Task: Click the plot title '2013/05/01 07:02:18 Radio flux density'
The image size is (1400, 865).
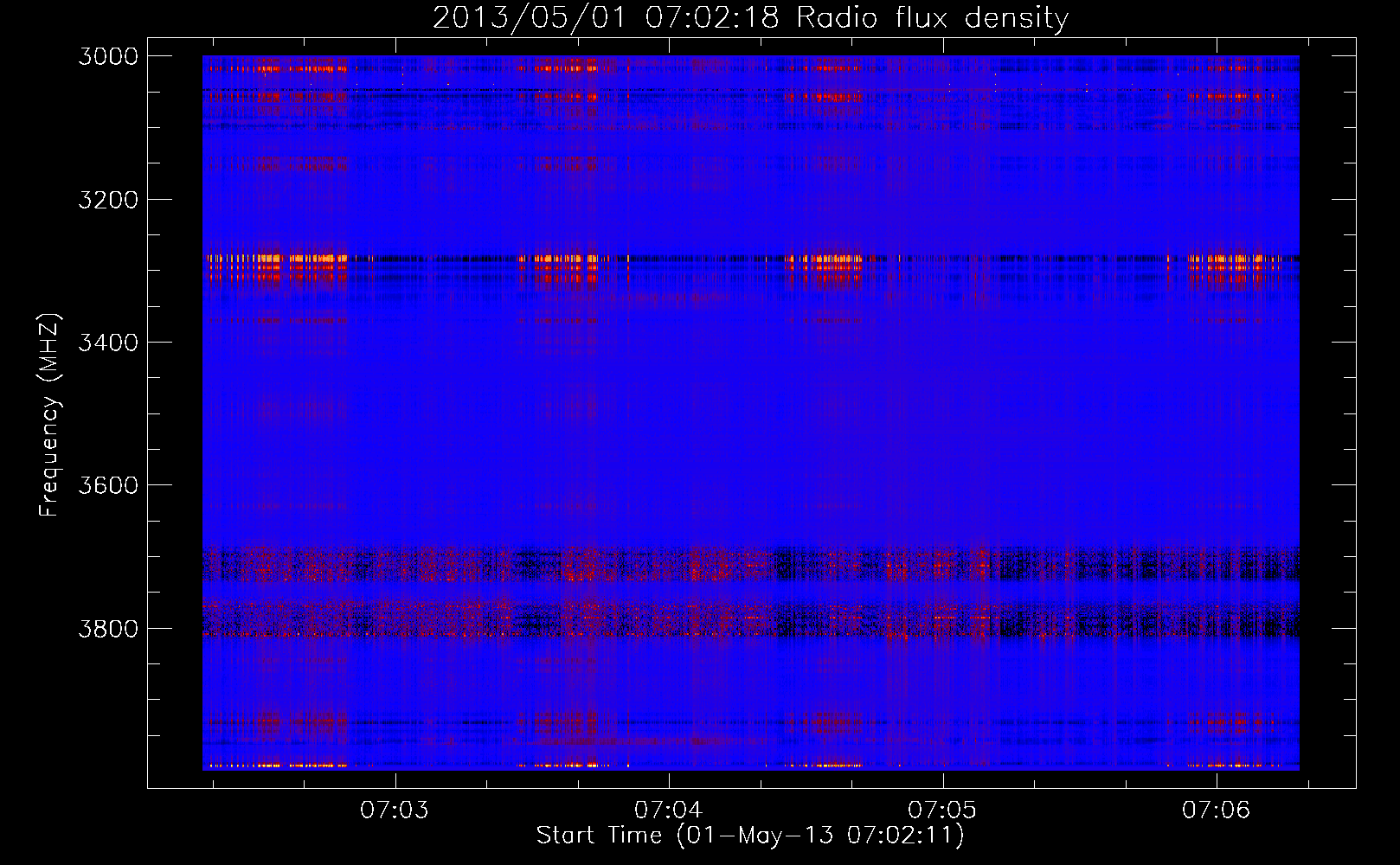Action: tap(750, 18)
